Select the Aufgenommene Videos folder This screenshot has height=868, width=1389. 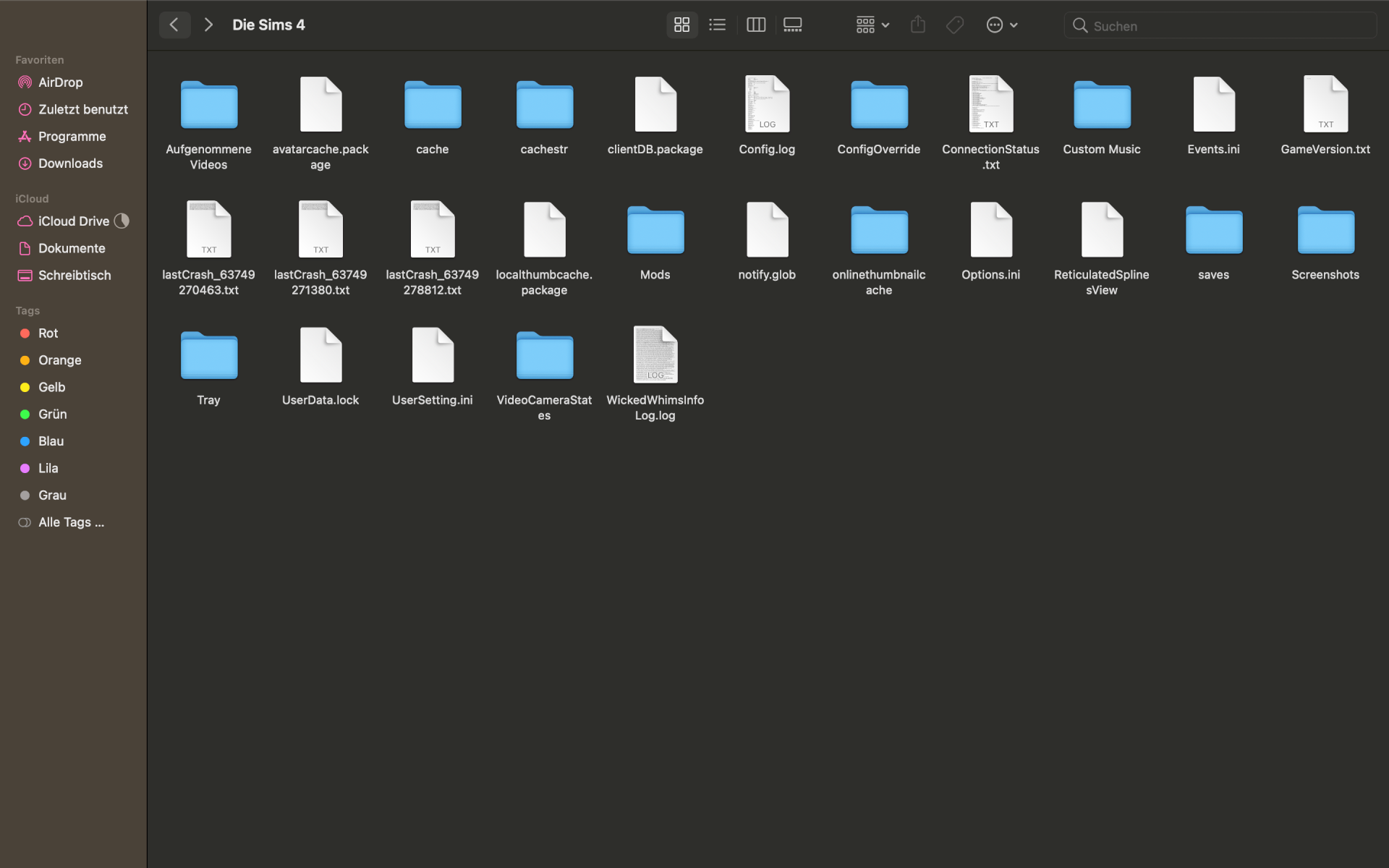[209, 106]
